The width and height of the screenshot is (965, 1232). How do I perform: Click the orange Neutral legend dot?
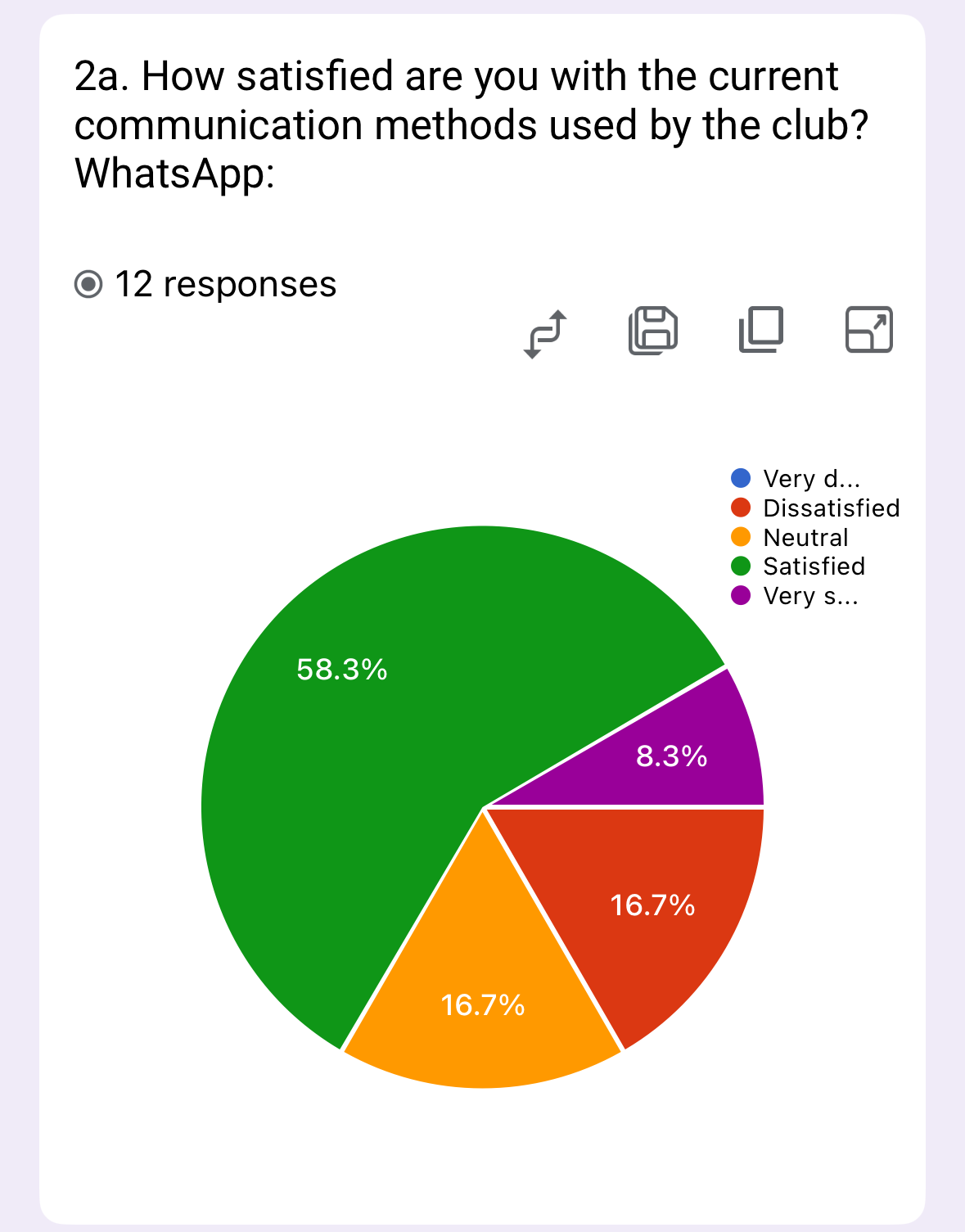point(741,537)
